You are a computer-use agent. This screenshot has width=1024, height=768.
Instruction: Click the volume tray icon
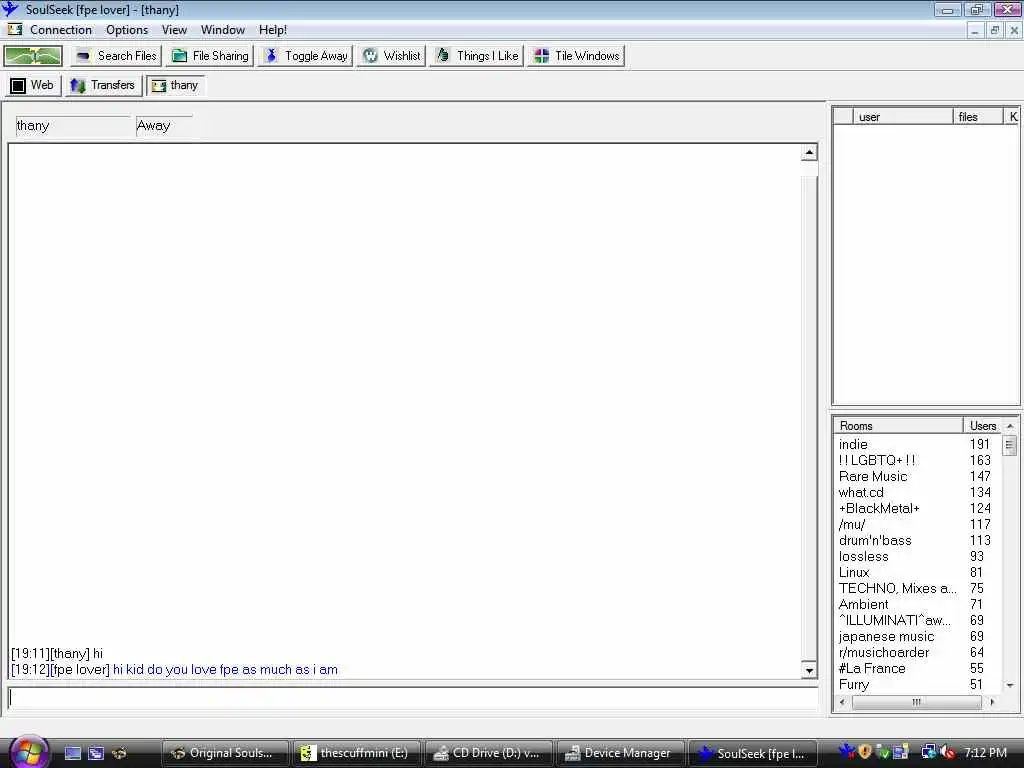coord(946,752)
